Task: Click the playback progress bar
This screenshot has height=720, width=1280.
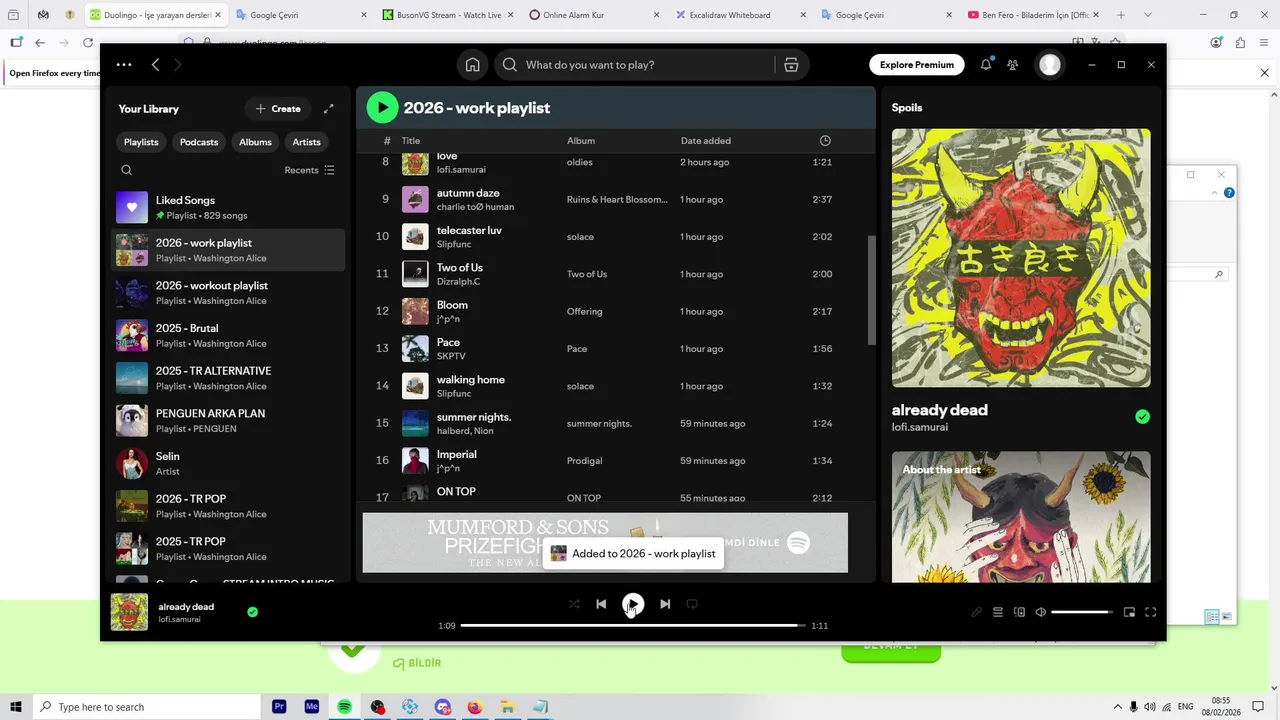Action: click(633, 626)
